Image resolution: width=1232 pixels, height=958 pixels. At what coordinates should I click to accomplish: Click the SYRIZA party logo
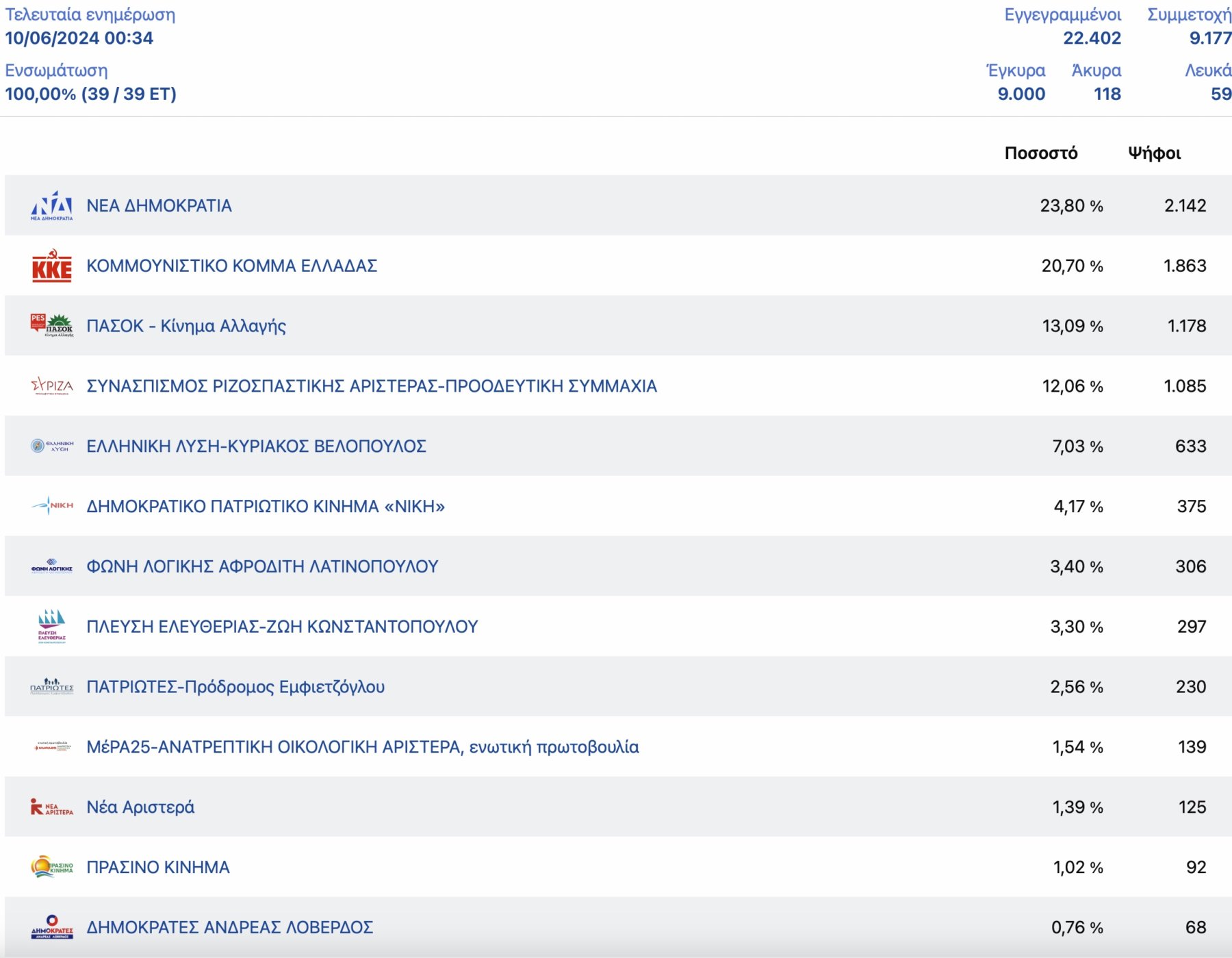coord(52,386)
